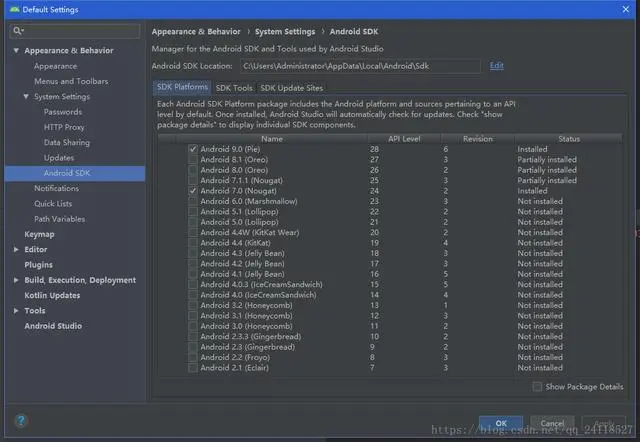Check the Android 7.1.1 (Nougat) checkbox
This screenshot has width=640, height=442.
click(x=193, y=180)
